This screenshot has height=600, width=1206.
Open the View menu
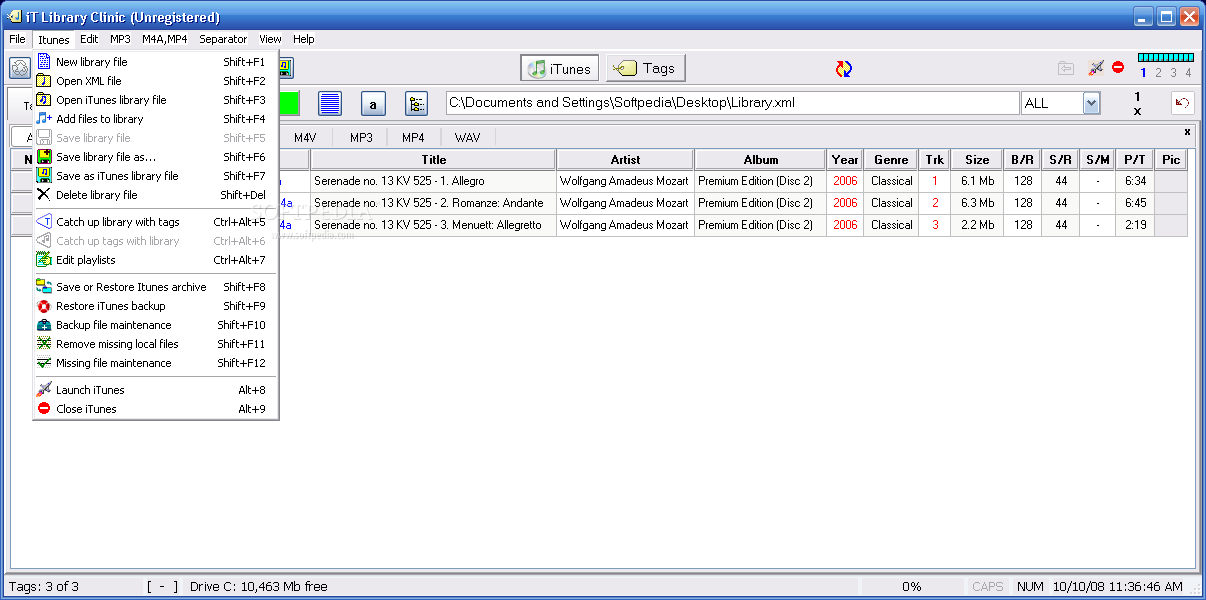(x=270, y=39)
